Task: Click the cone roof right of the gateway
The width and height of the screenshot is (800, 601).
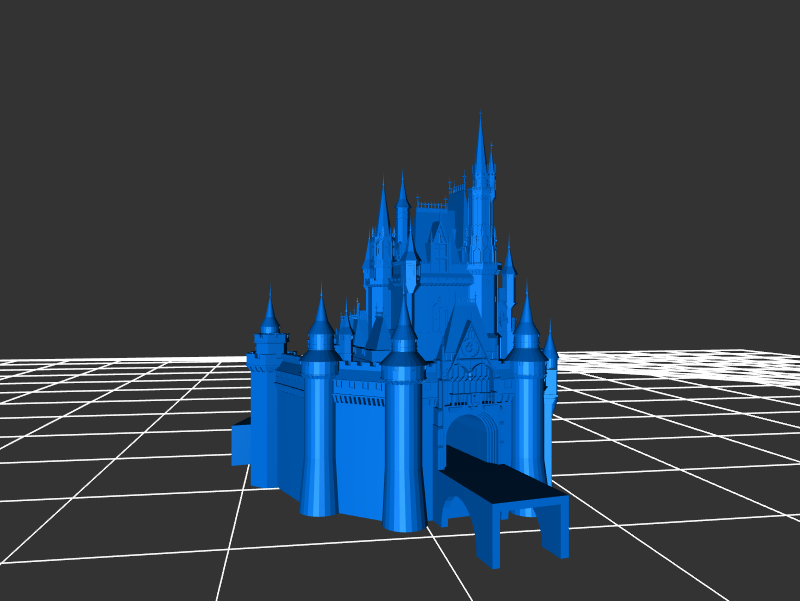Action: pyautogui.click(x=526, y=318)
